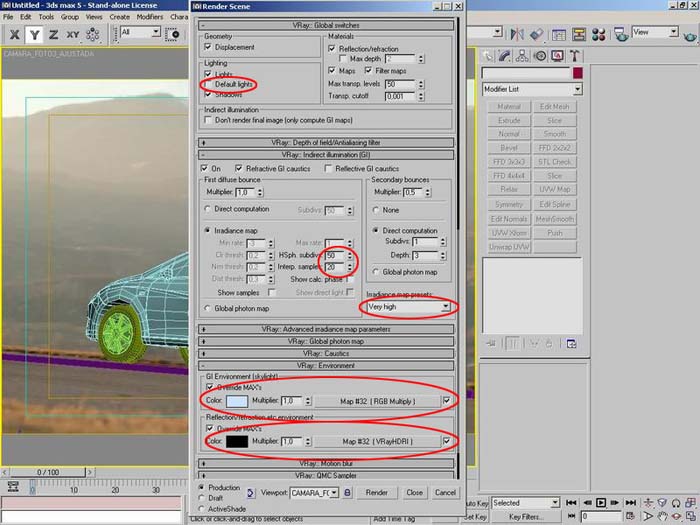Click the Render button

click(x=376, y=492)
